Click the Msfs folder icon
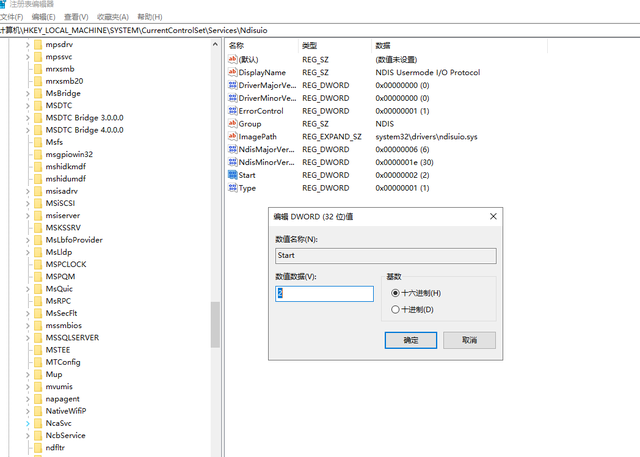Image resolution: width=640 pixels, height=457 pixels. [38, 142]
